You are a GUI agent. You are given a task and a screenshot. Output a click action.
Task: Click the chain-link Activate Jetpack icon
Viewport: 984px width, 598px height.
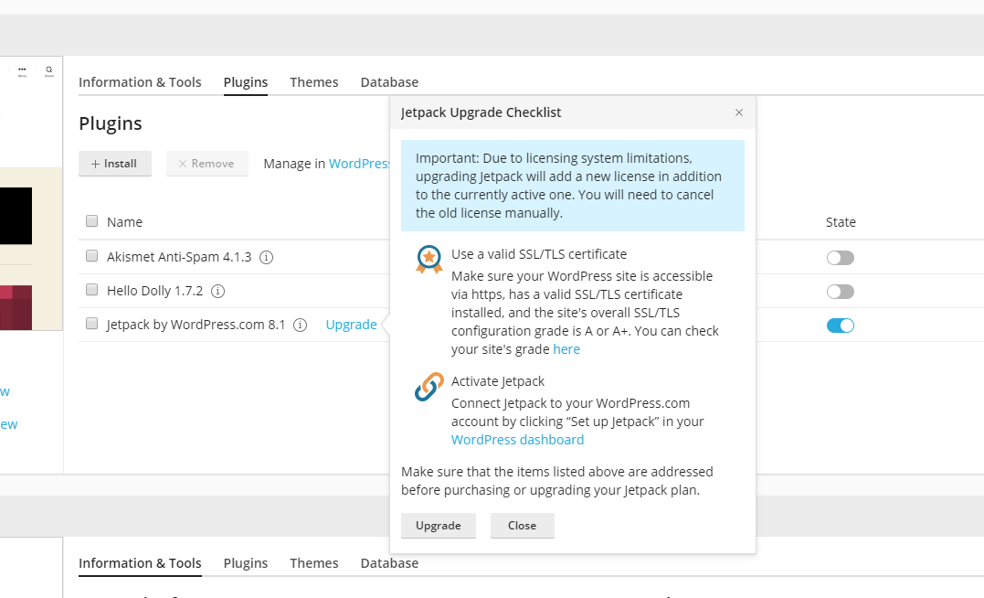(429, 387)
